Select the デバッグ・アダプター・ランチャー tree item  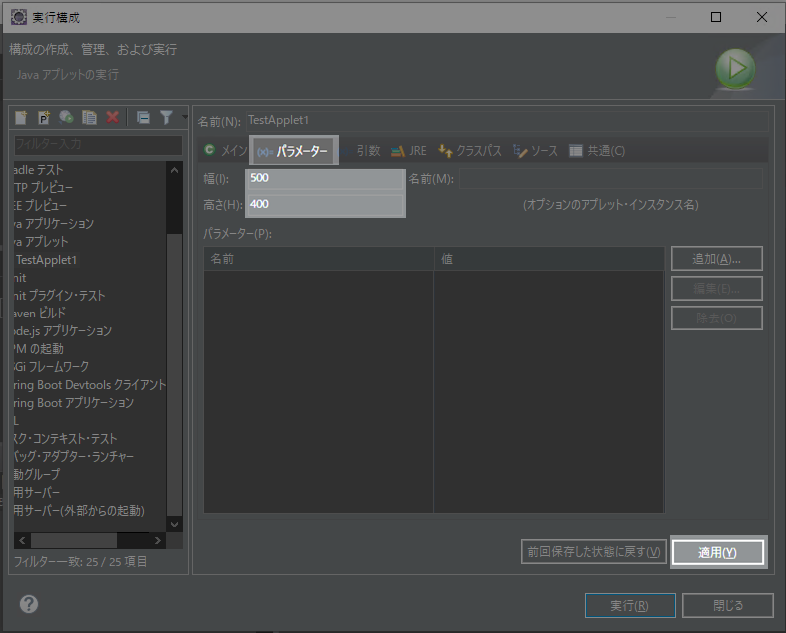(x=74, y=457)
